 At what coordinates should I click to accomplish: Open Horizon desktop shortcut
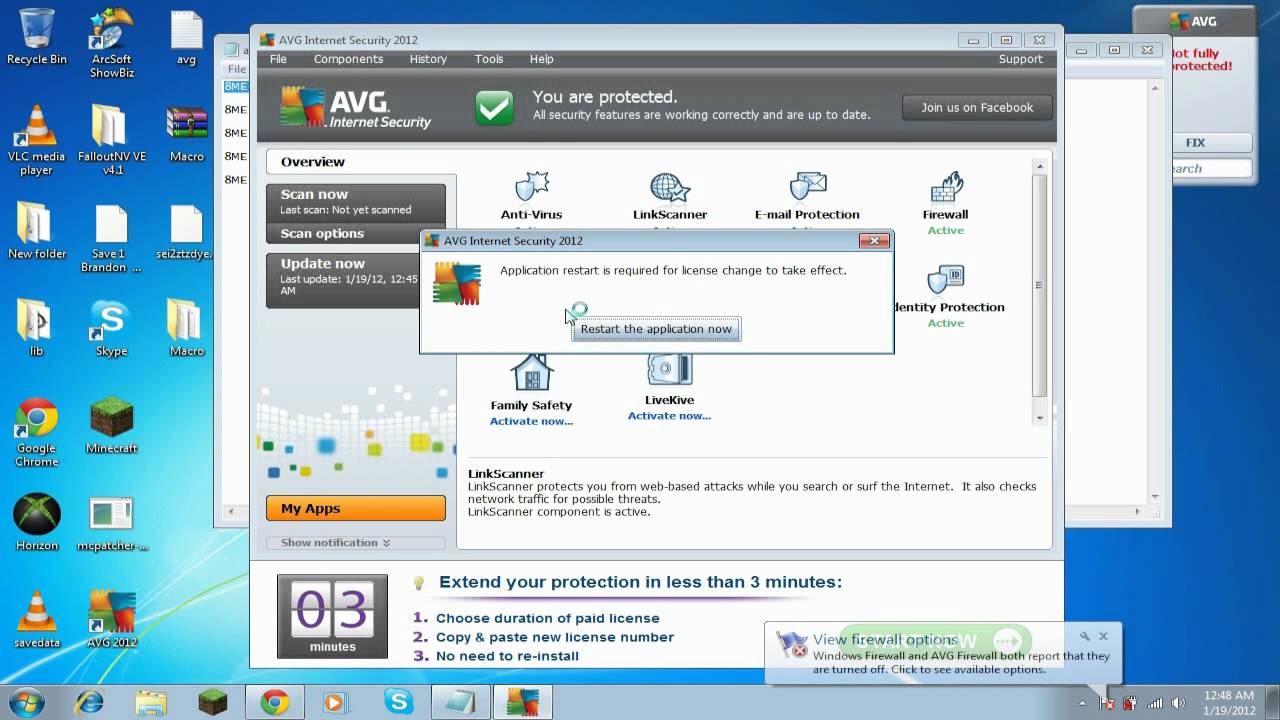[37, 523]
